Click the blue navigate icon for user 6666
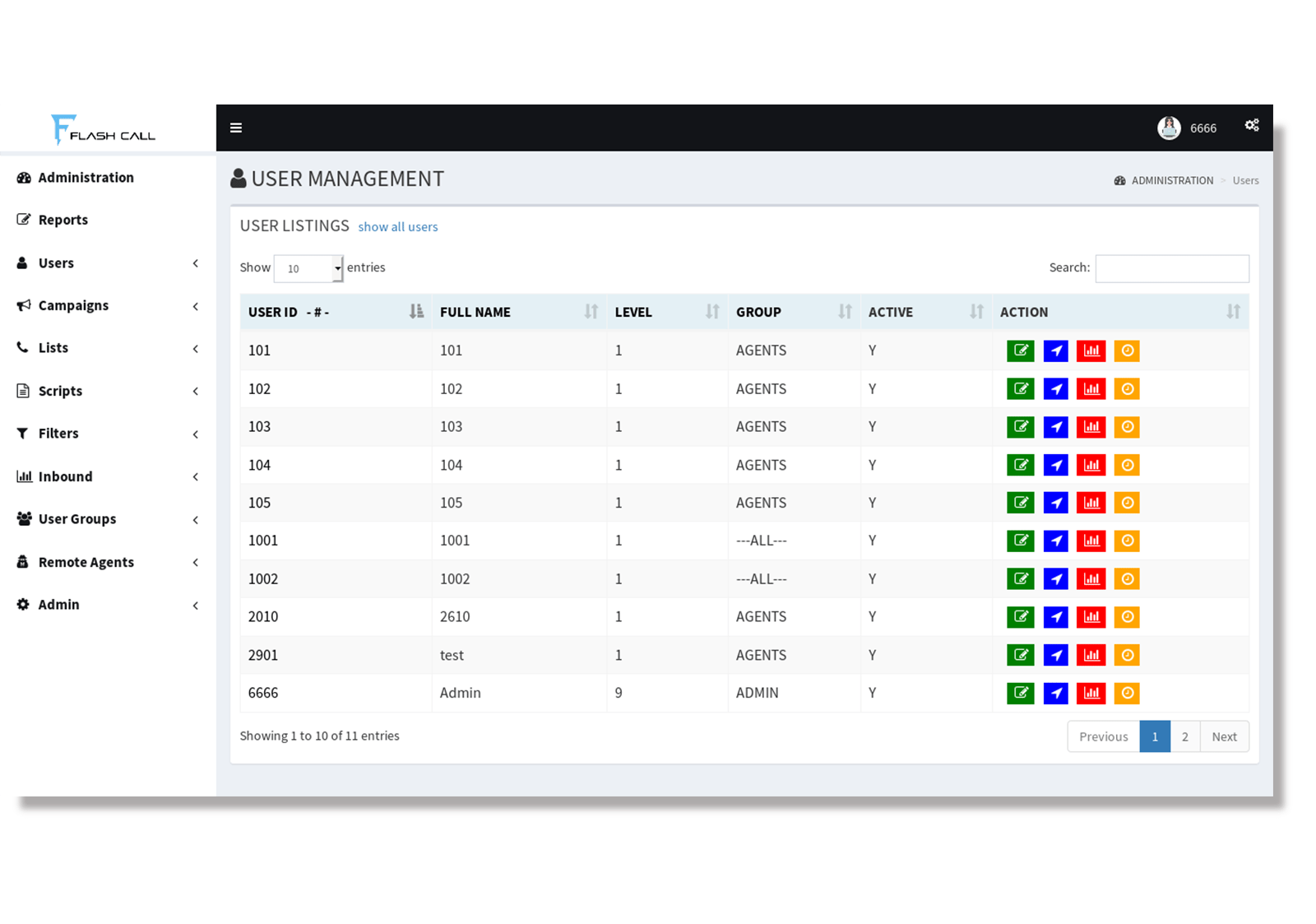Screen dimensions: 1316x924 coord(1055,693)
